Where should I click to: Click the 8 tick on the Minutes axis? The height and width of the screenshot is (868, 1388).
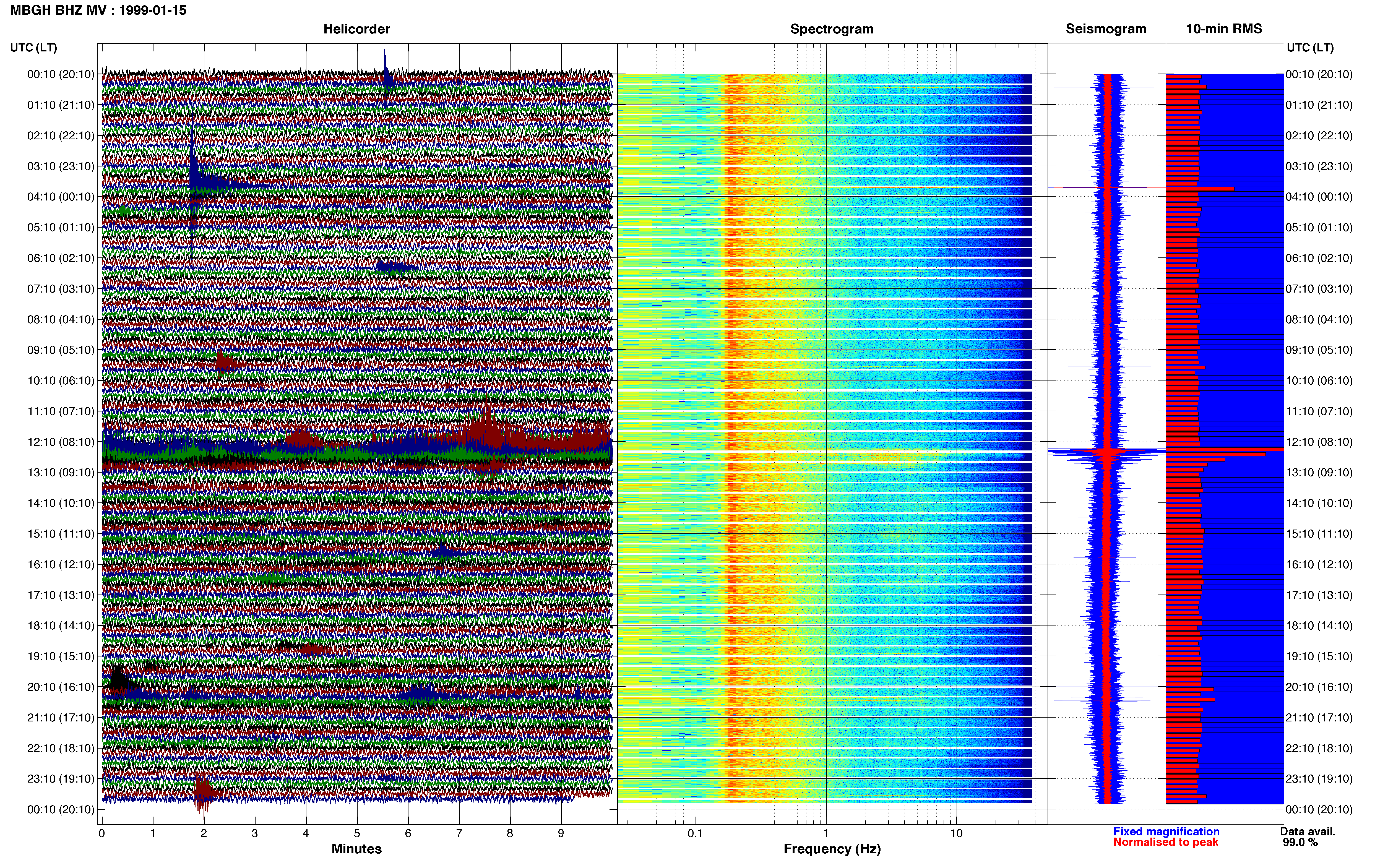[510, 833]
